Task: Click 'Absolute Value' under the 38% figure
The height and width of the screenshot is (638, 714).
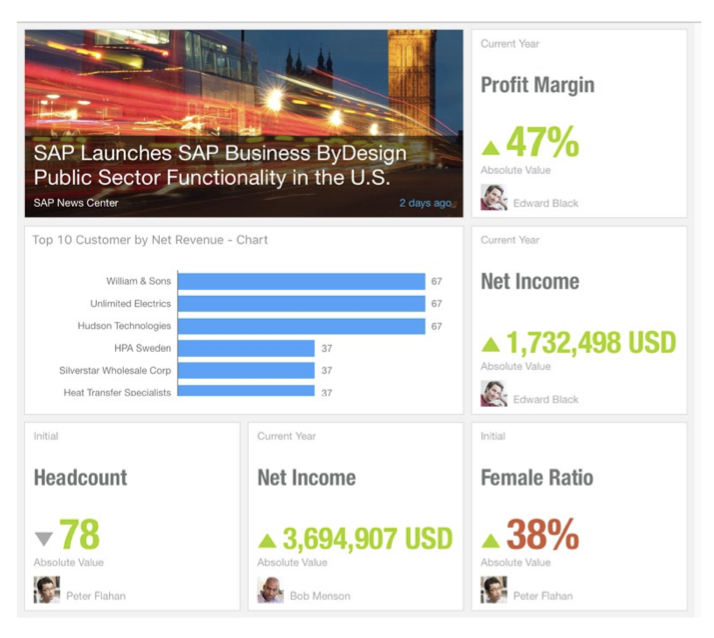Action: click(515, 562)
